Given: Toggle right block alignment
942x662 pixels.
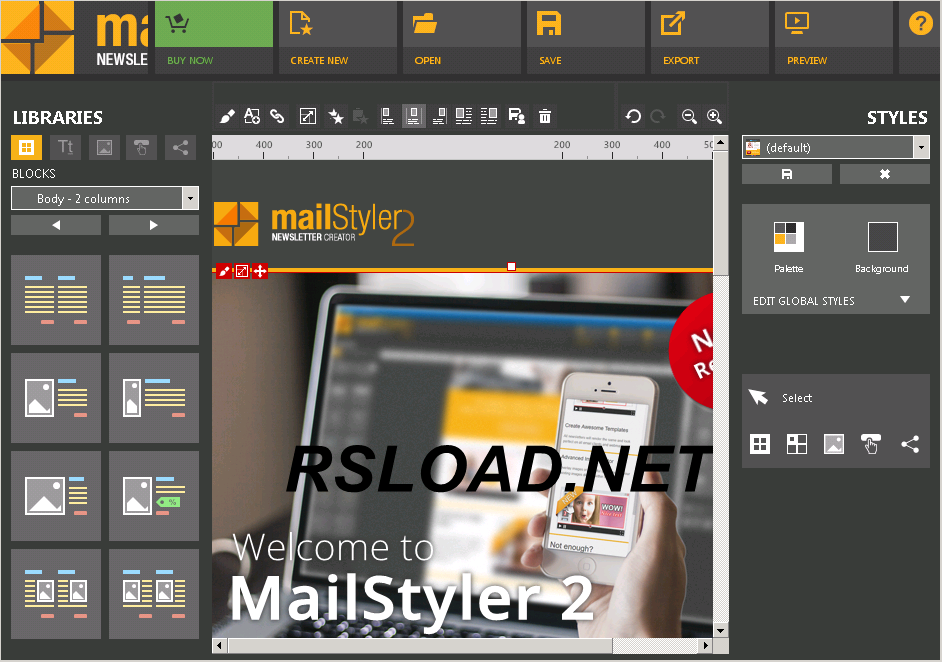Looking at the screenshot, I should 438,115.
